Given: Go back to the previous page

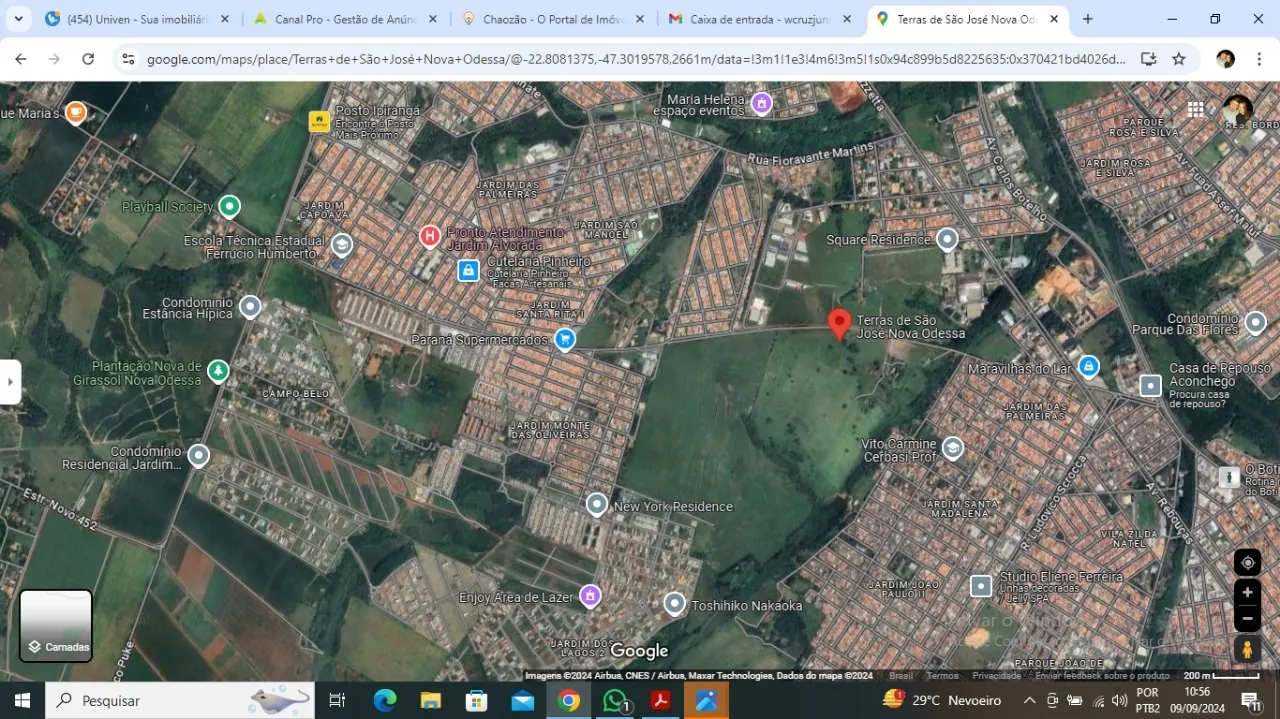Looking at the screenshot, I should click(x=21, y=59).
